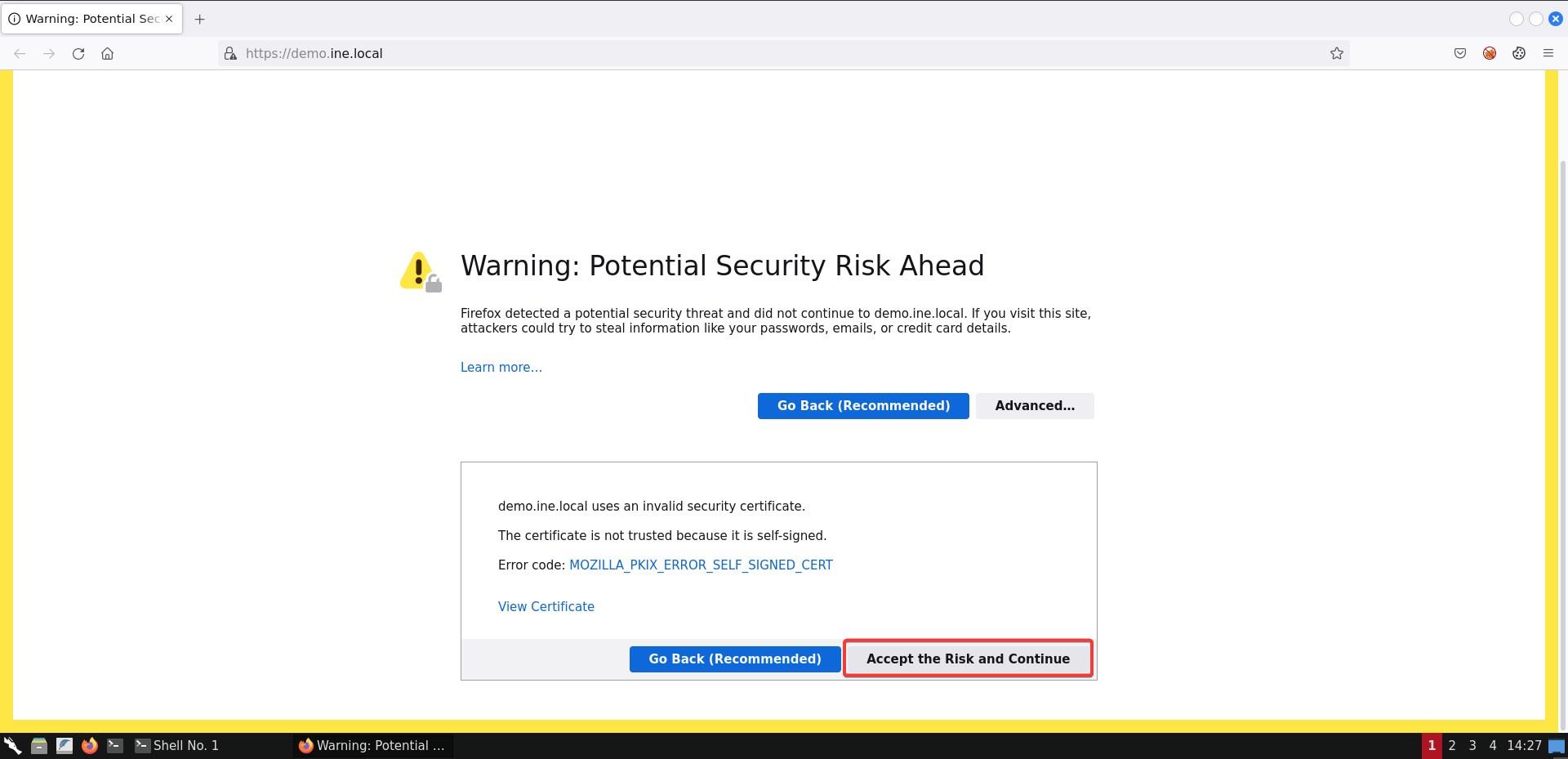Click the back navigation arrow
The height and width of the screenshot is (759, 1568).
pyautogui.click(x=19, y=53)
